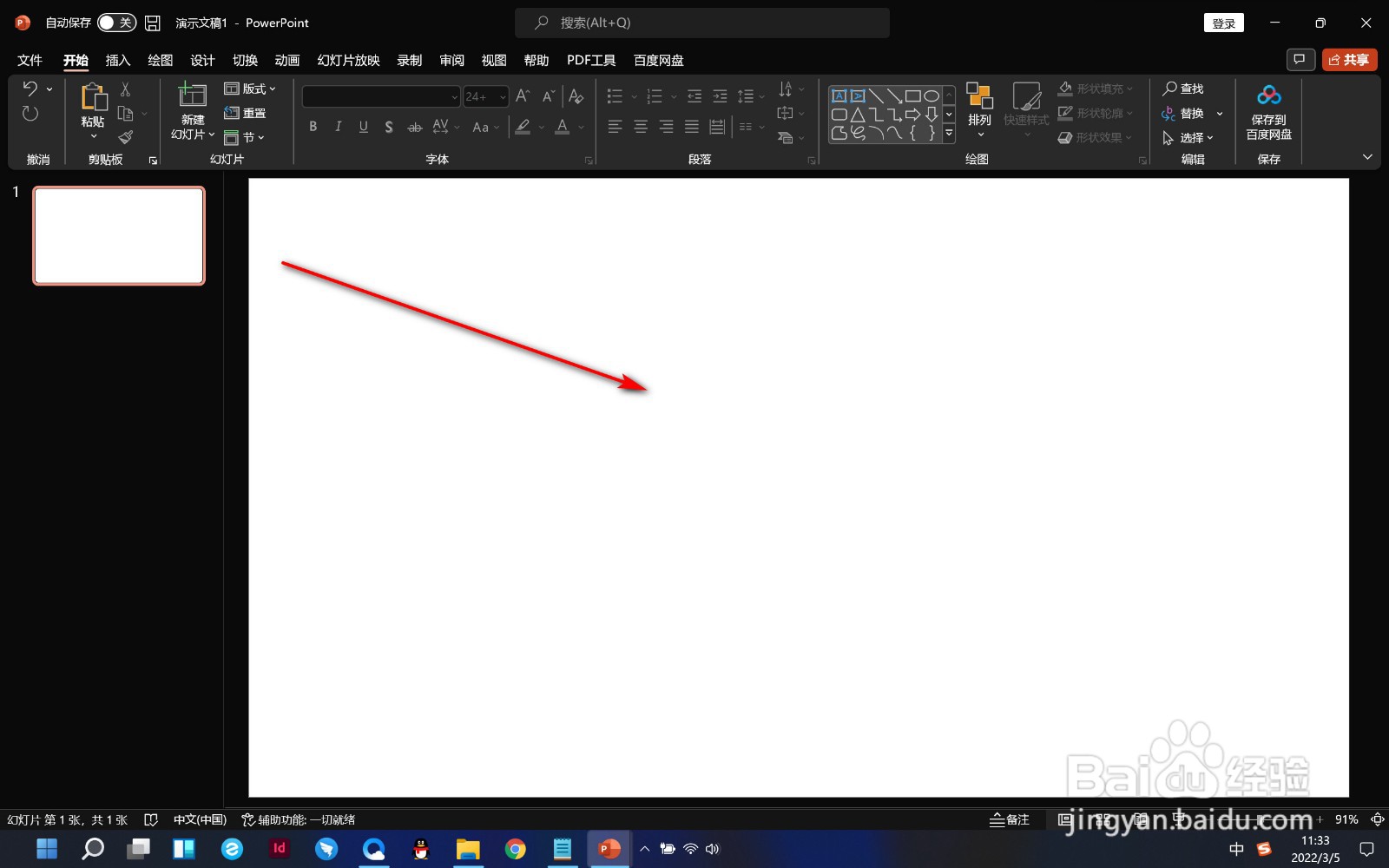This screenshot has width=1389, height=868.
Task: Decrease font size with smaller A icon
Action: [x=548, y=96]
